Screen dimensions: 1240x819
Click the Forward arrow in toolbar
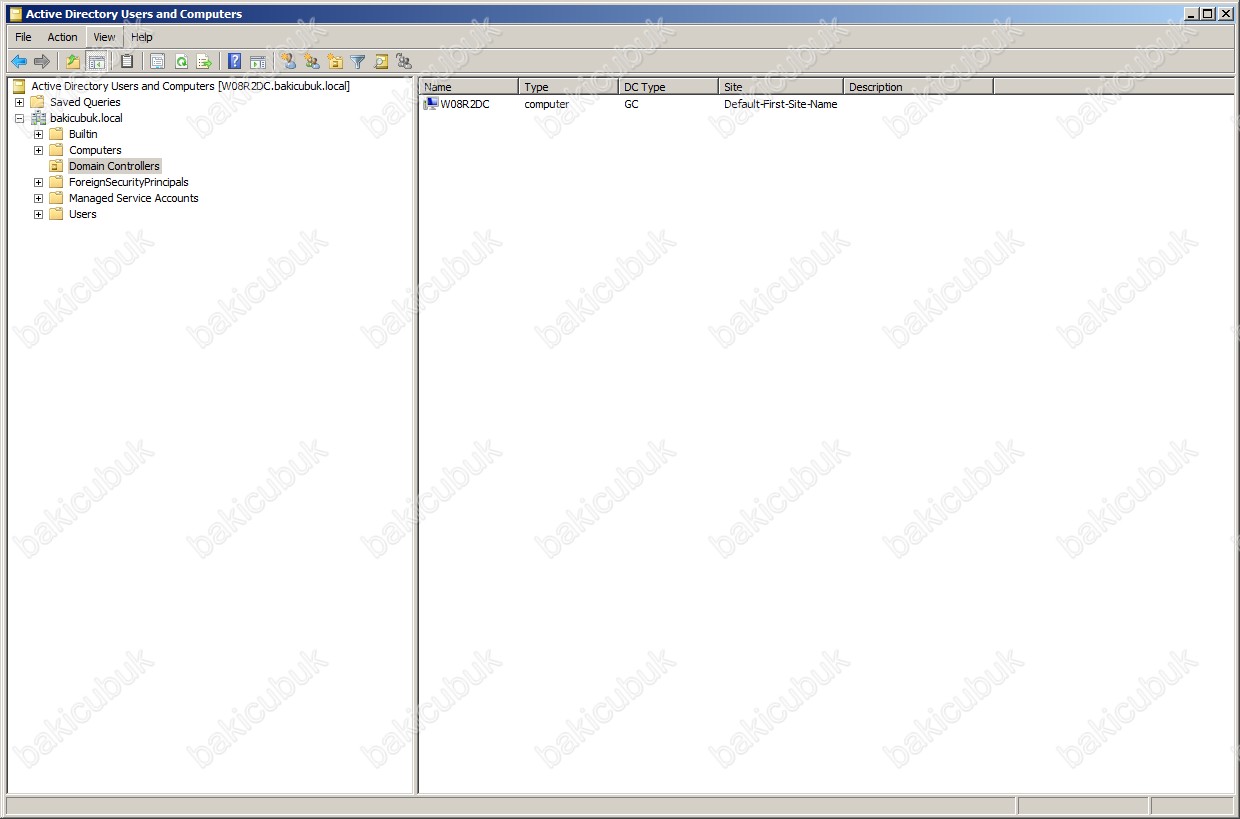pyautogui.click(x=41, y=62)
